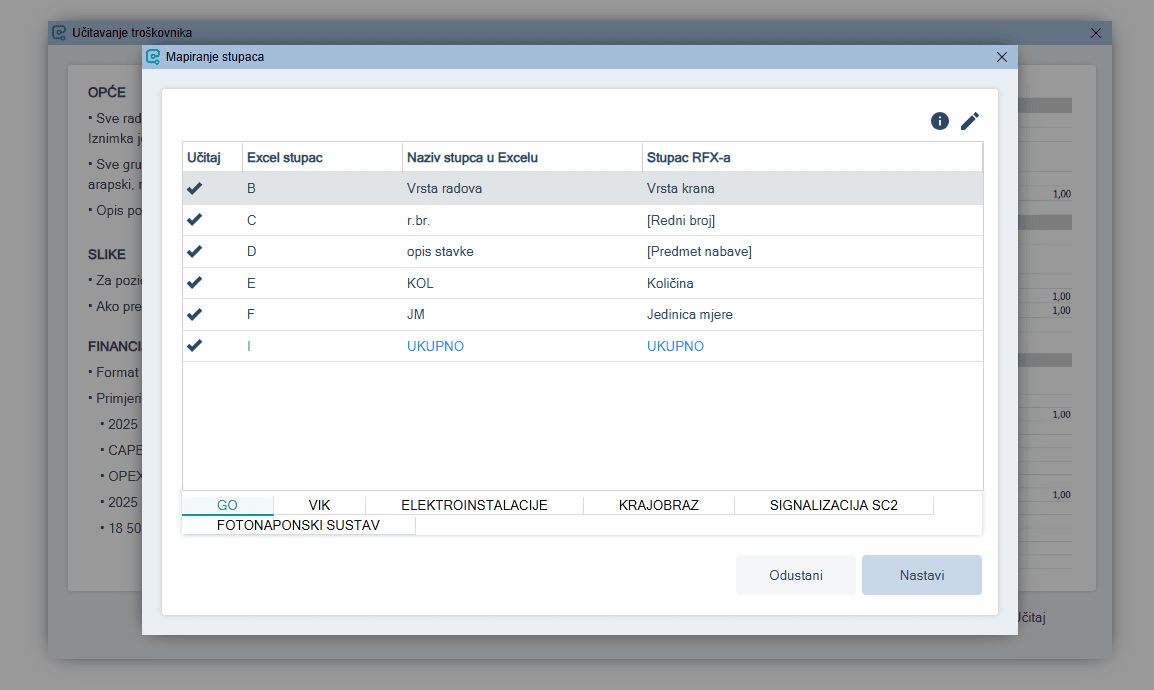Click the info icon above the table
The height and width of the screenshot is (690, 1154).
939,121
